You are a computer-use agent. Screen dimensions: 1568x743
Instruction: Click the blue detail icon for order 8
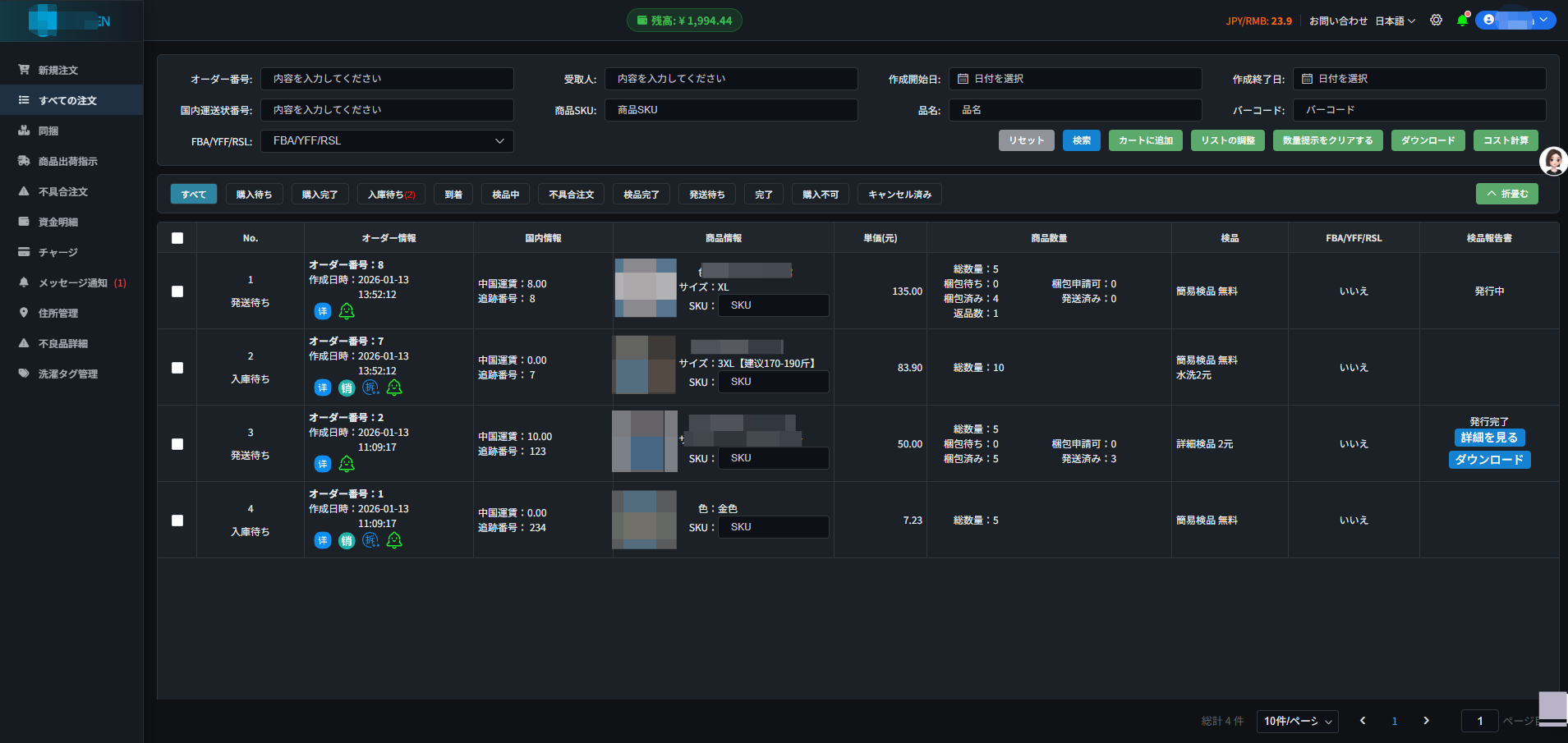pyautogui.click(x=323, y=311)
